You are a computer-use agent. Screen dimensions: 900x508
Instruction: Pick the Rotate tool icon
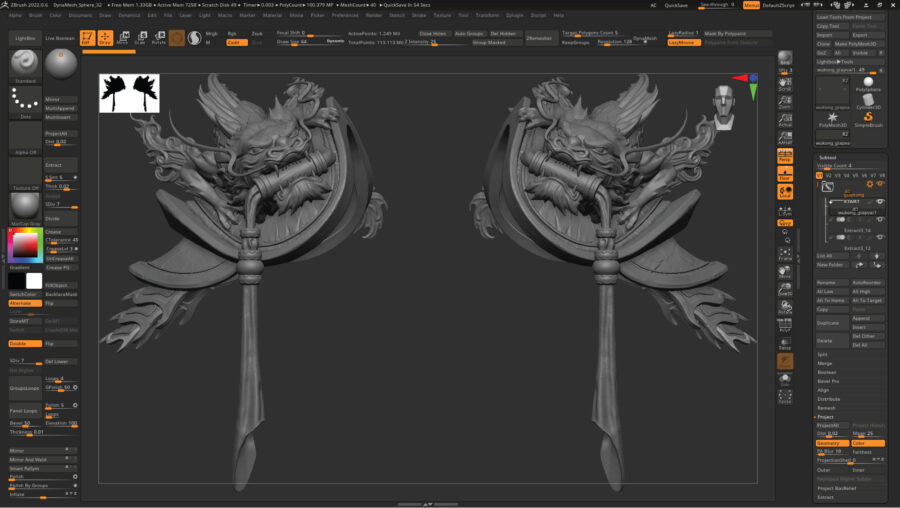[x=158, y=38]
